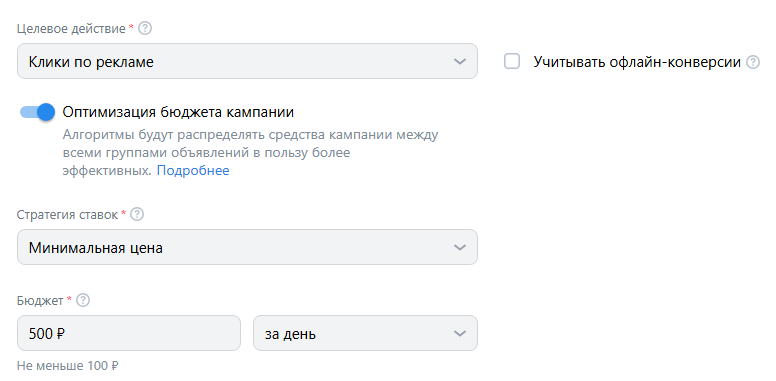Viewport: 776px width, 381px height.
Task: Focus the 500 ₽ budget input field
Action: point(129,333)
